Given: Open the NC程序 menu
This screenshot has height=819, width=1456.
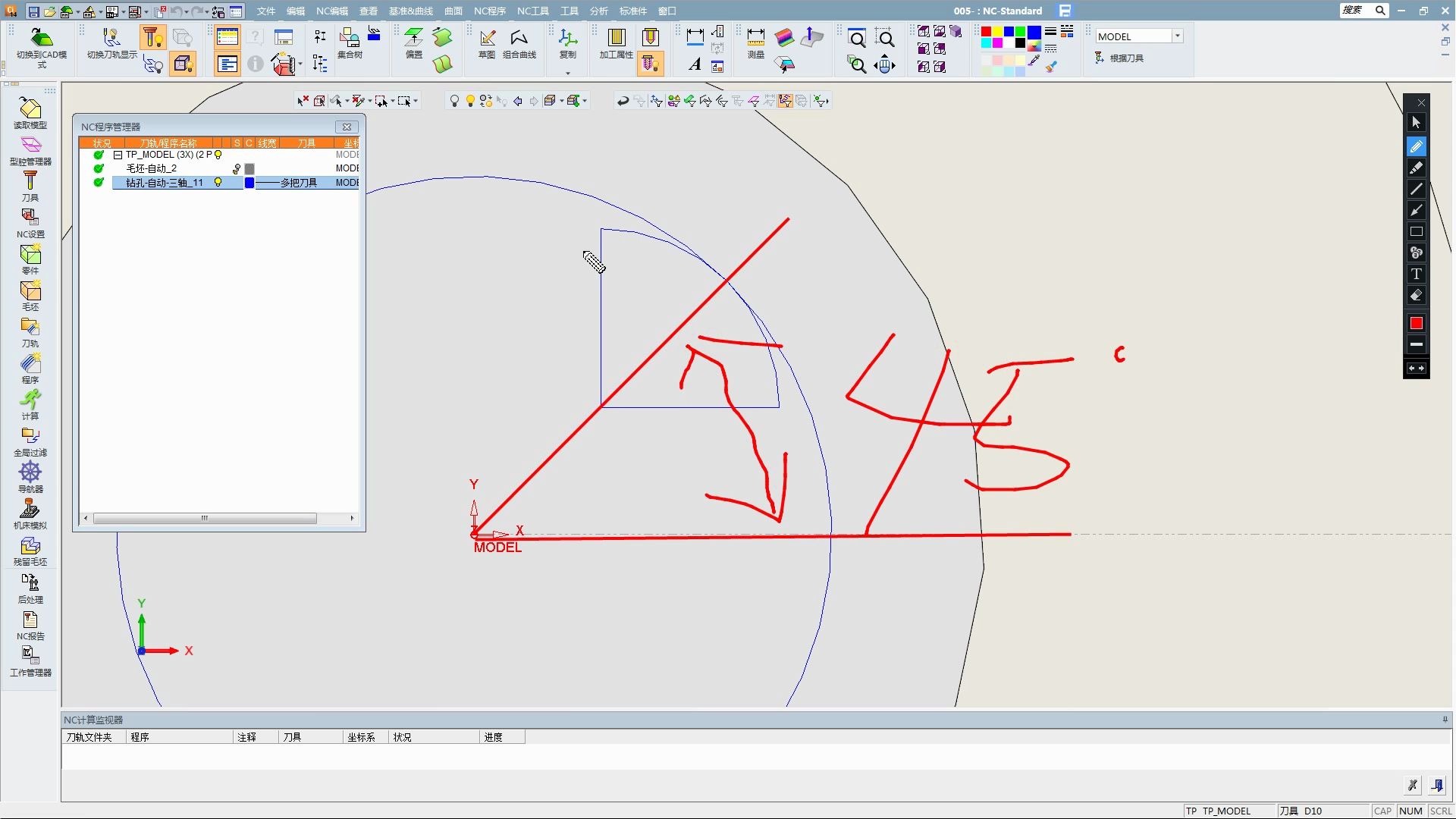Looking at the screenshot, I should (489, 11).
